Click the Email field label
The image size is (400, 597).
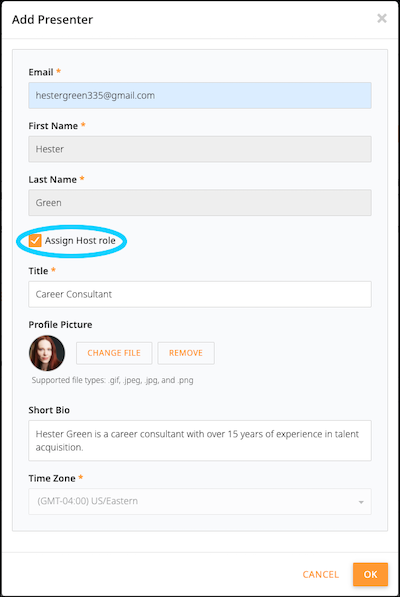pyautogui.click(x=41, y=72)
